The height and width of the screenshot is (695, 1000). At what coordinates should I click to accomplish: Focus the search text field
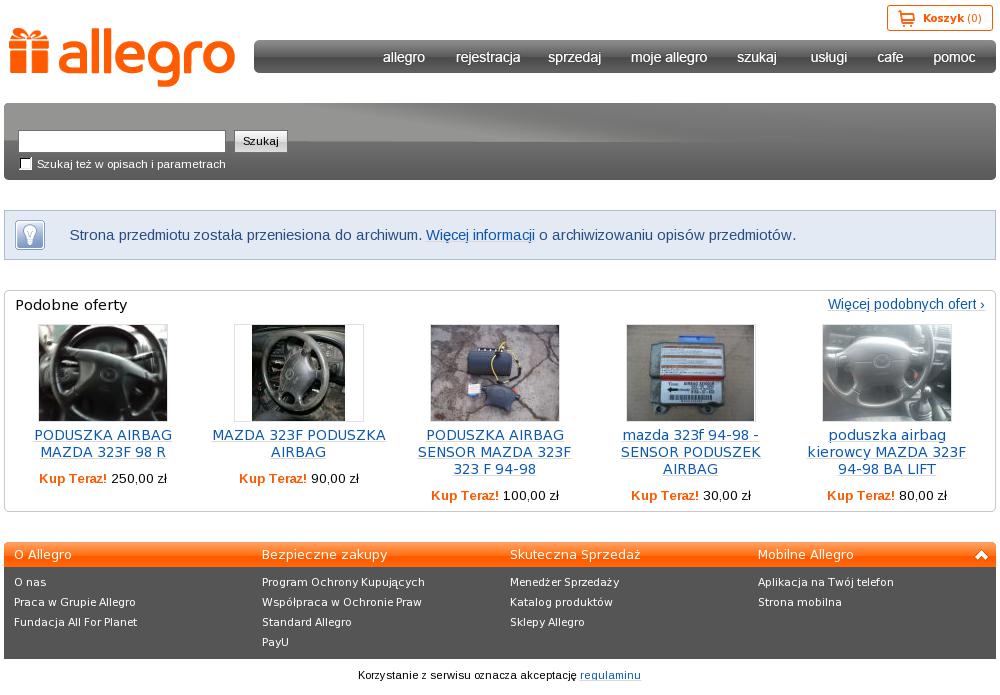coord(122,141)
